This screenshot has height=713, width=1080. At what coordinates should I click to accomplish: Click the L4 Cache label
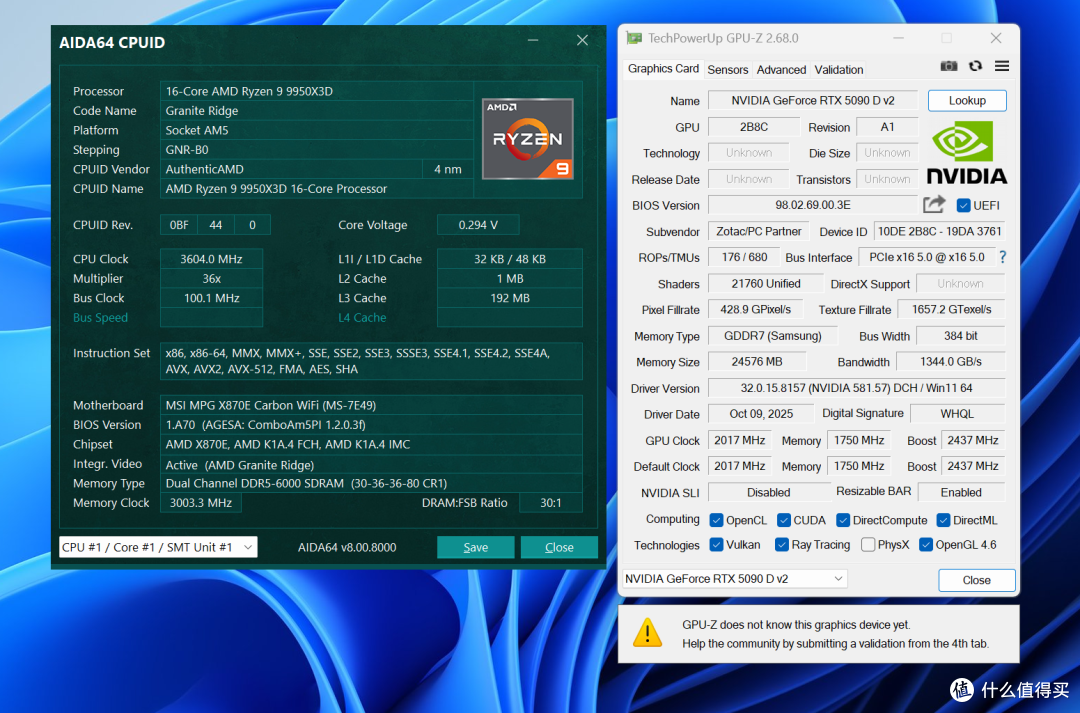point(362,318)
